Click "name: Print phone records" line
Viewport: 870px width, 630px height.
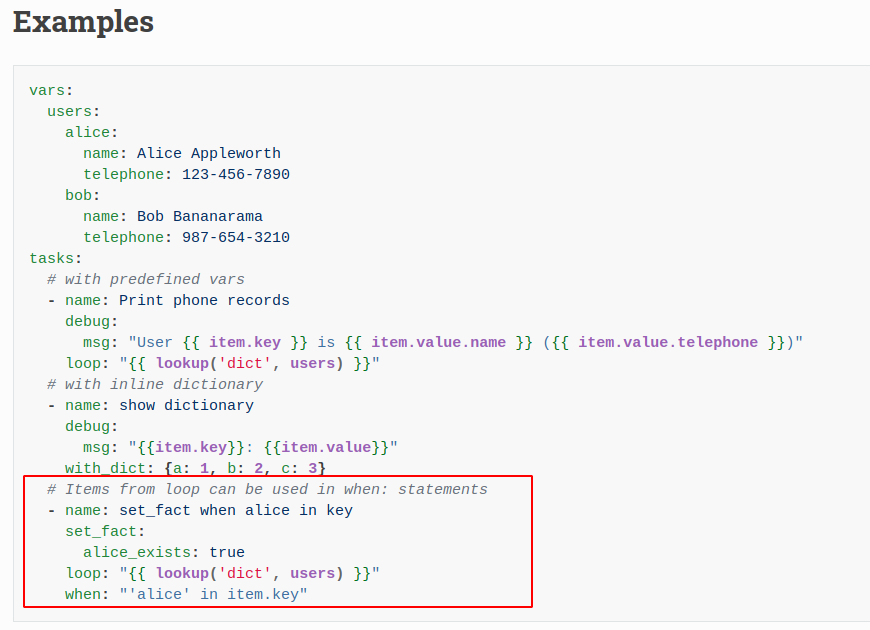[178, 301]
